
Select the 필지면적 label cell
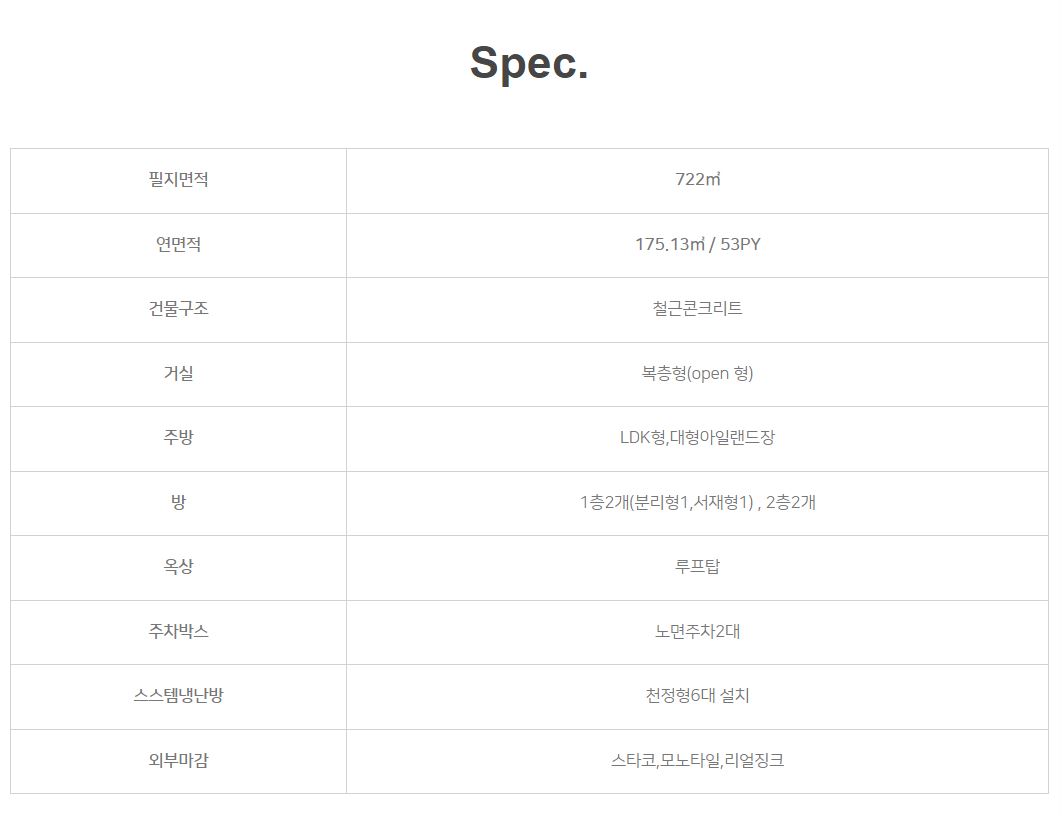click(178, 181)
